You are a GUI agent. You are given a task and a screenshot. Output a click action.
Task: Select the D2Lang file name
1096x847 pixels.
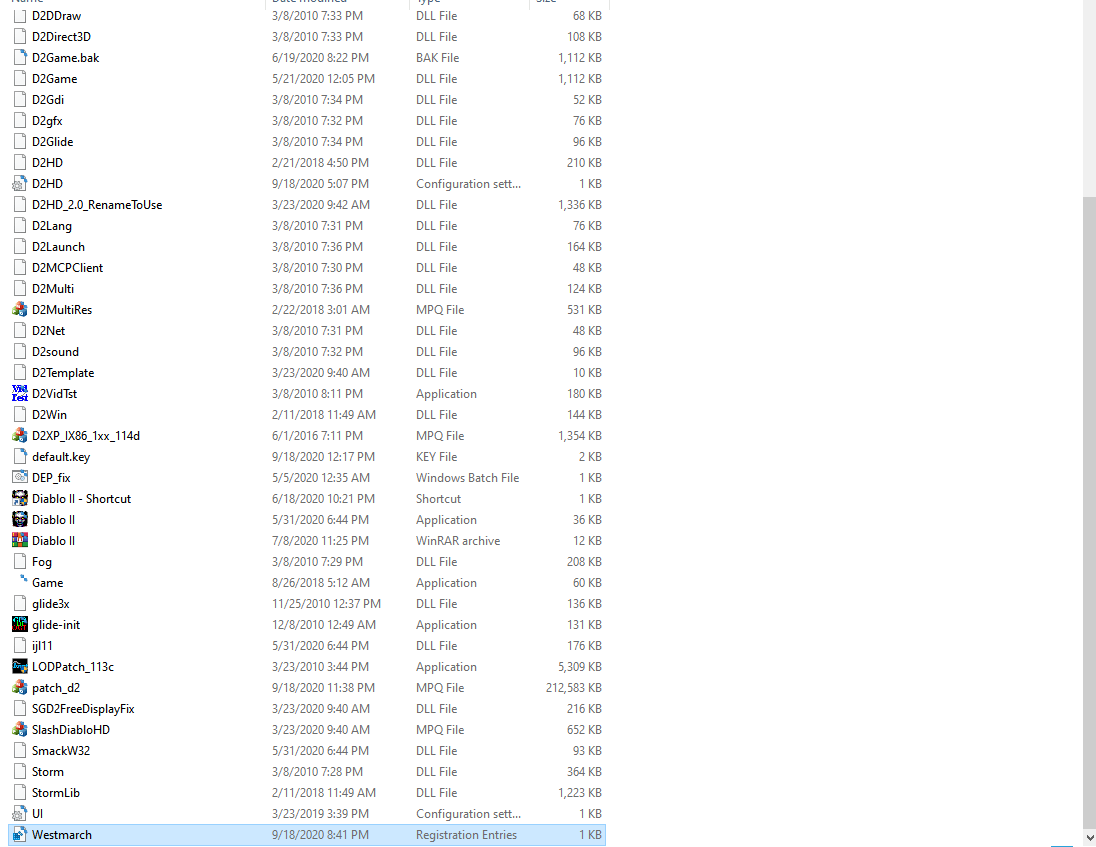[x=52, y=226]
